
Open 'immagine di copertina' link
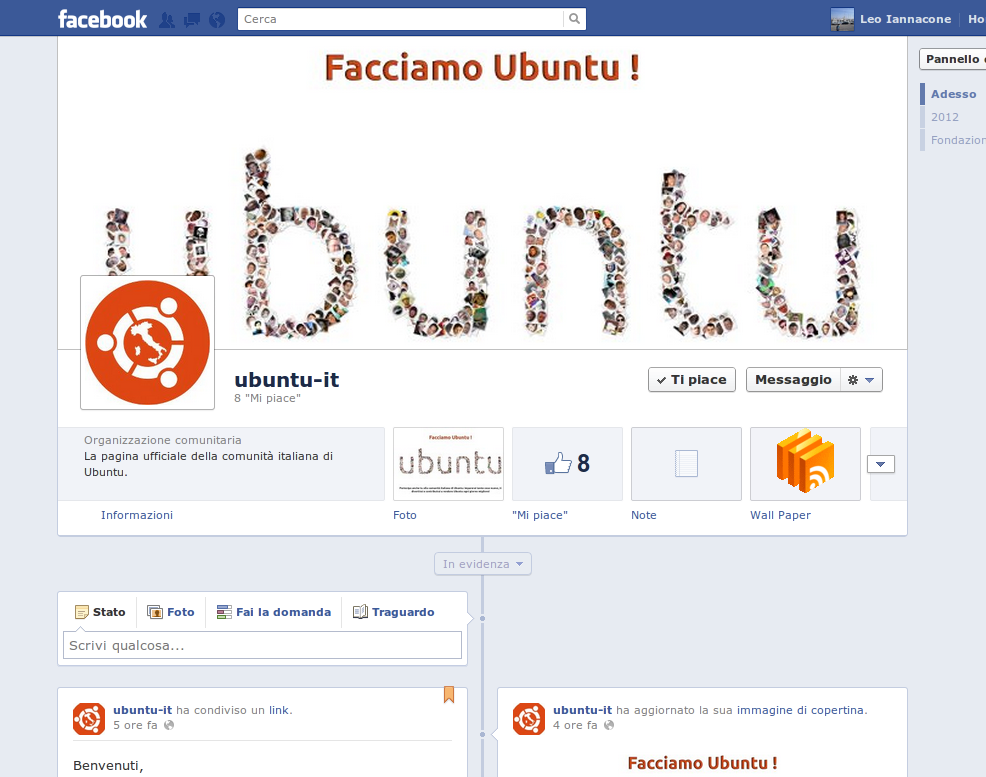coord(800,710)
